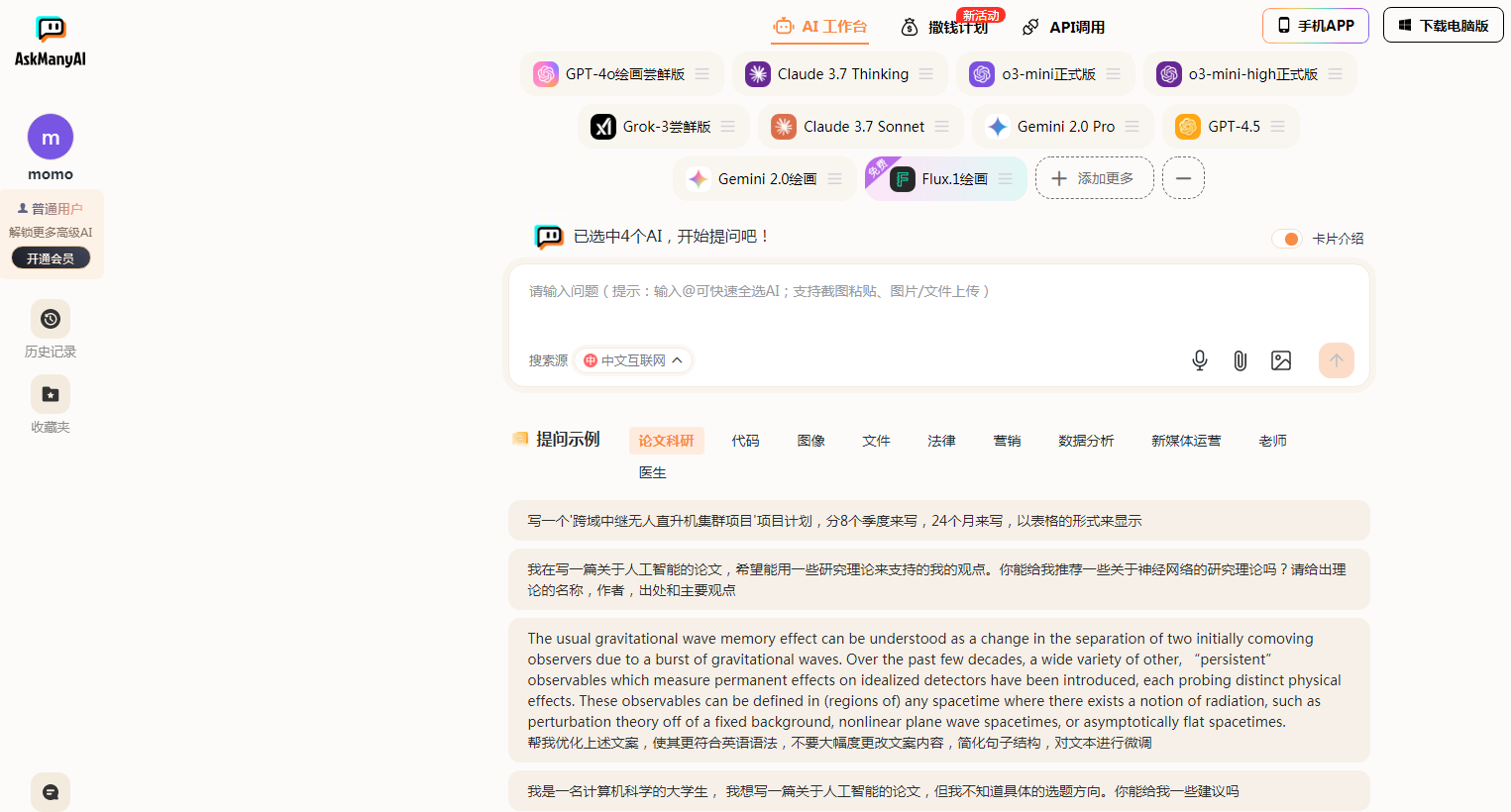The image size is (1511, 812).
Task: Click the 添加更多 add model button
Action: (x=1094, y=178)
